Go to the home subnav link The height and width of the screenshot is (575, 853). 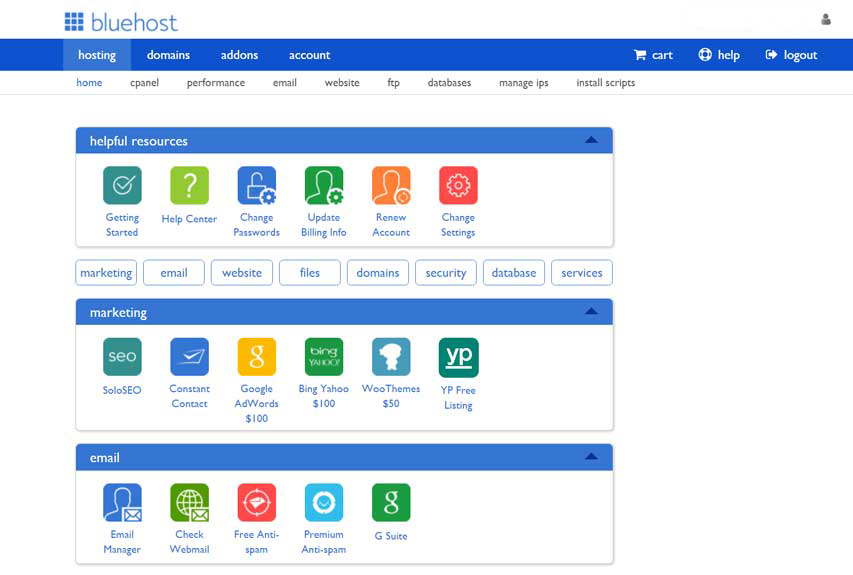[89, 83]
